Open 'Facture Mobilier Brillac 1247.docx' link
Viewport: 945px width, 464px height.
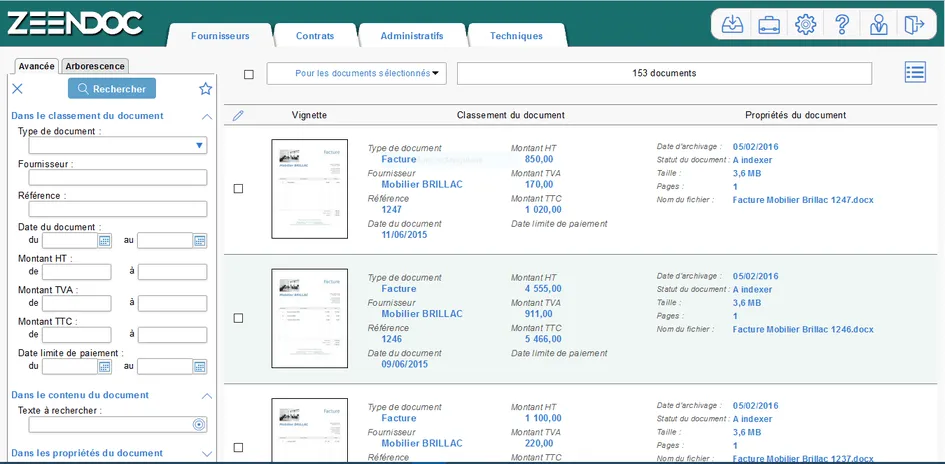802,200
